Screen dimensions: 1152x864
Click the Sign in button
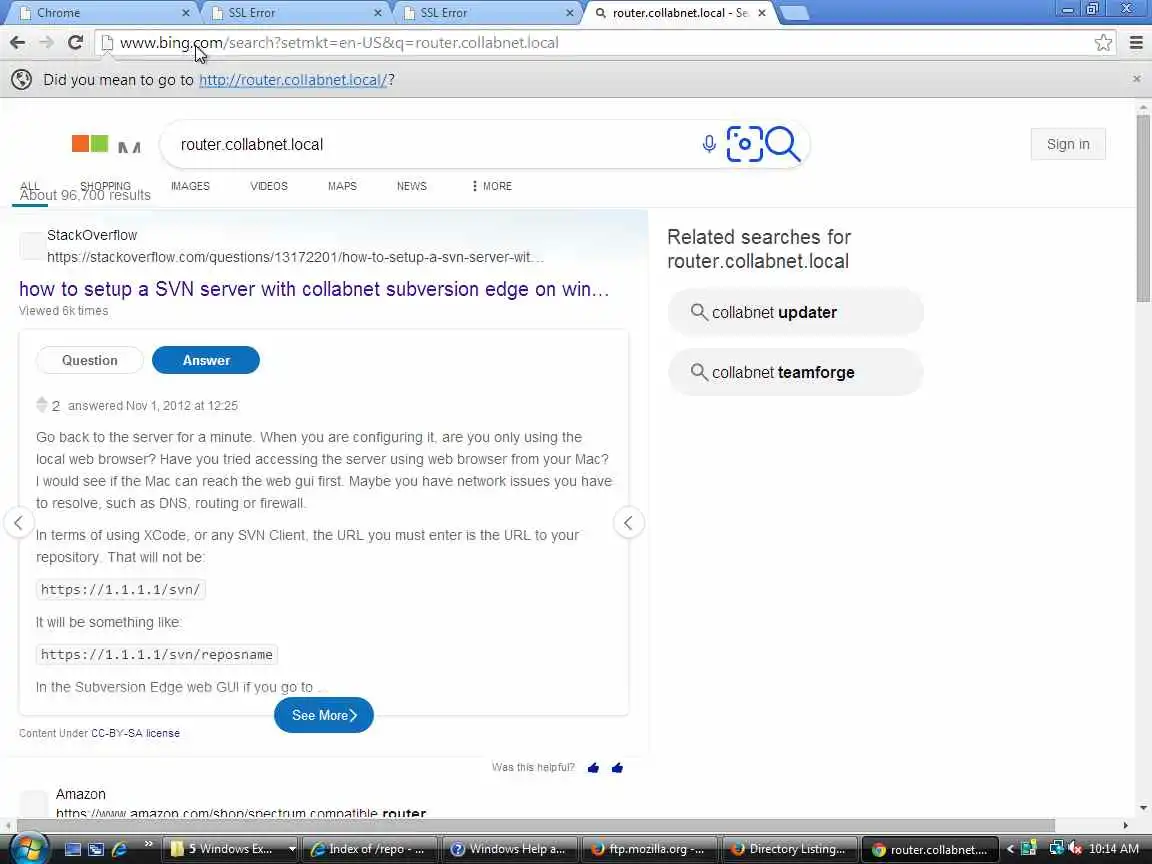(x=1068, y=144)
